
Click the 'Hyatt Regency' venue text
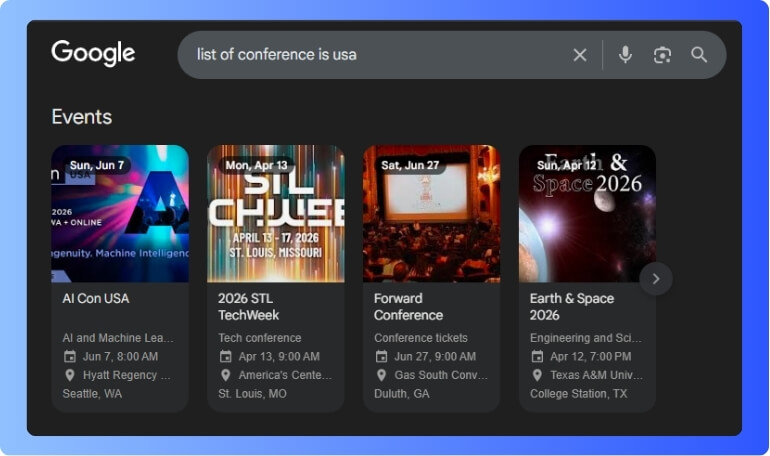coord(127,375)
